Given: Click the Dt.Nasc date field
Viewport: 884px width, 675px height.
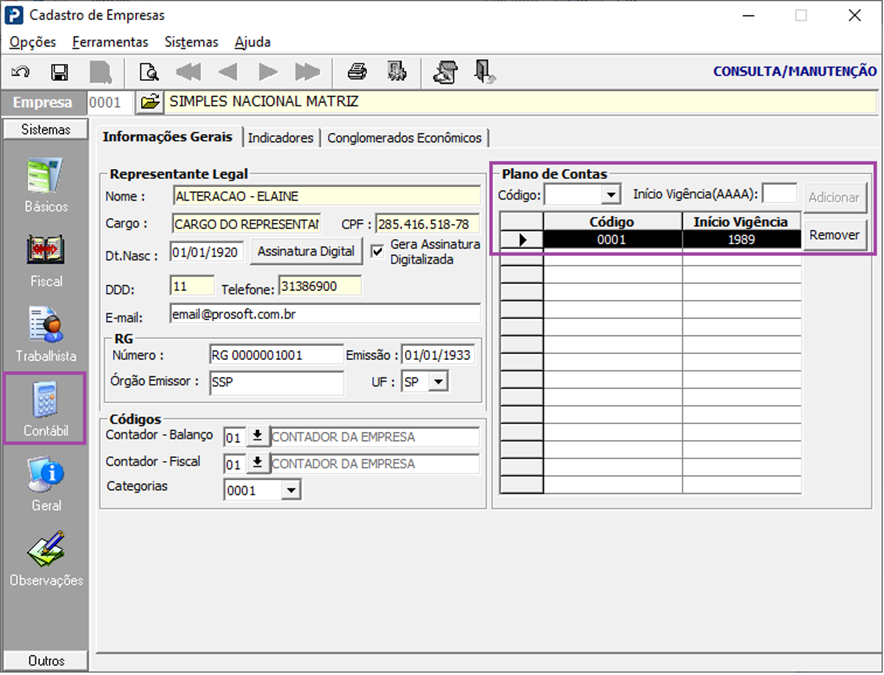Looking at the screenshot, I should (207, 252).
